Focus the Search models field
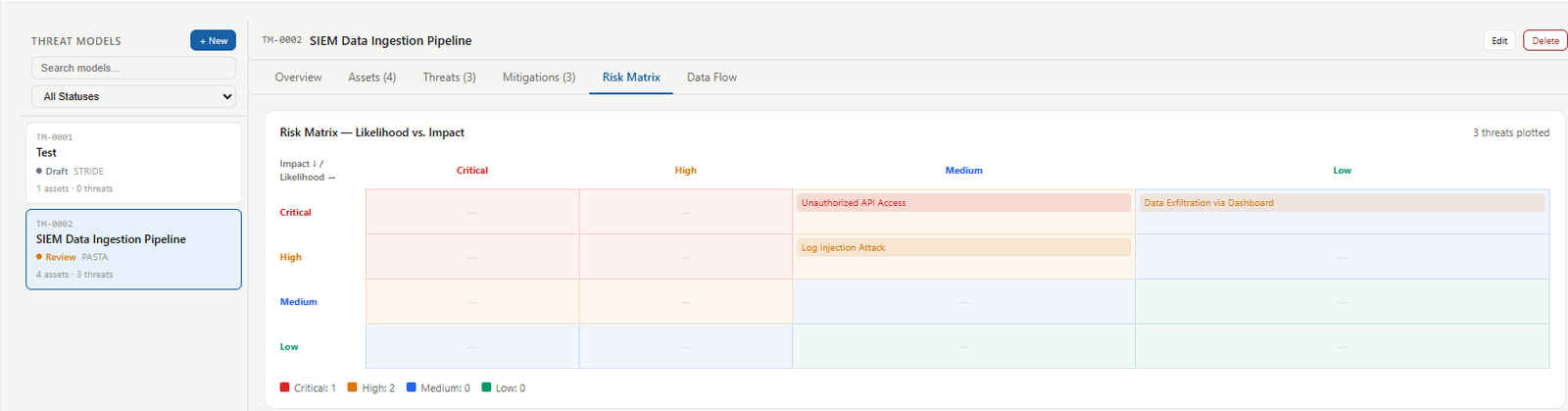 pyautogui.click(x=133, y=68)
